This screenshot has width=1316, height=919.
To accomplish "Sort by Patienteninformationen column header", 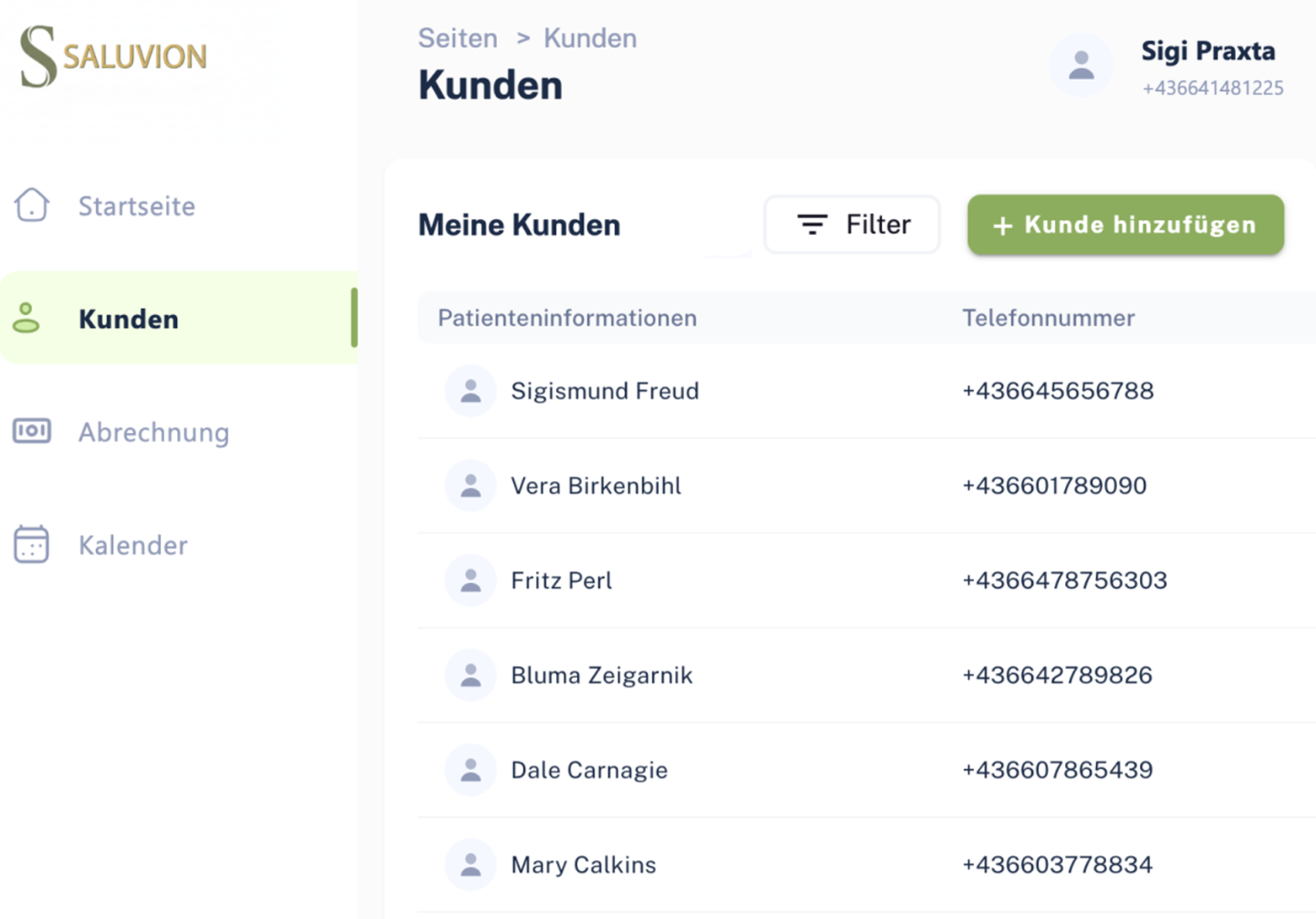I will 567,318.
